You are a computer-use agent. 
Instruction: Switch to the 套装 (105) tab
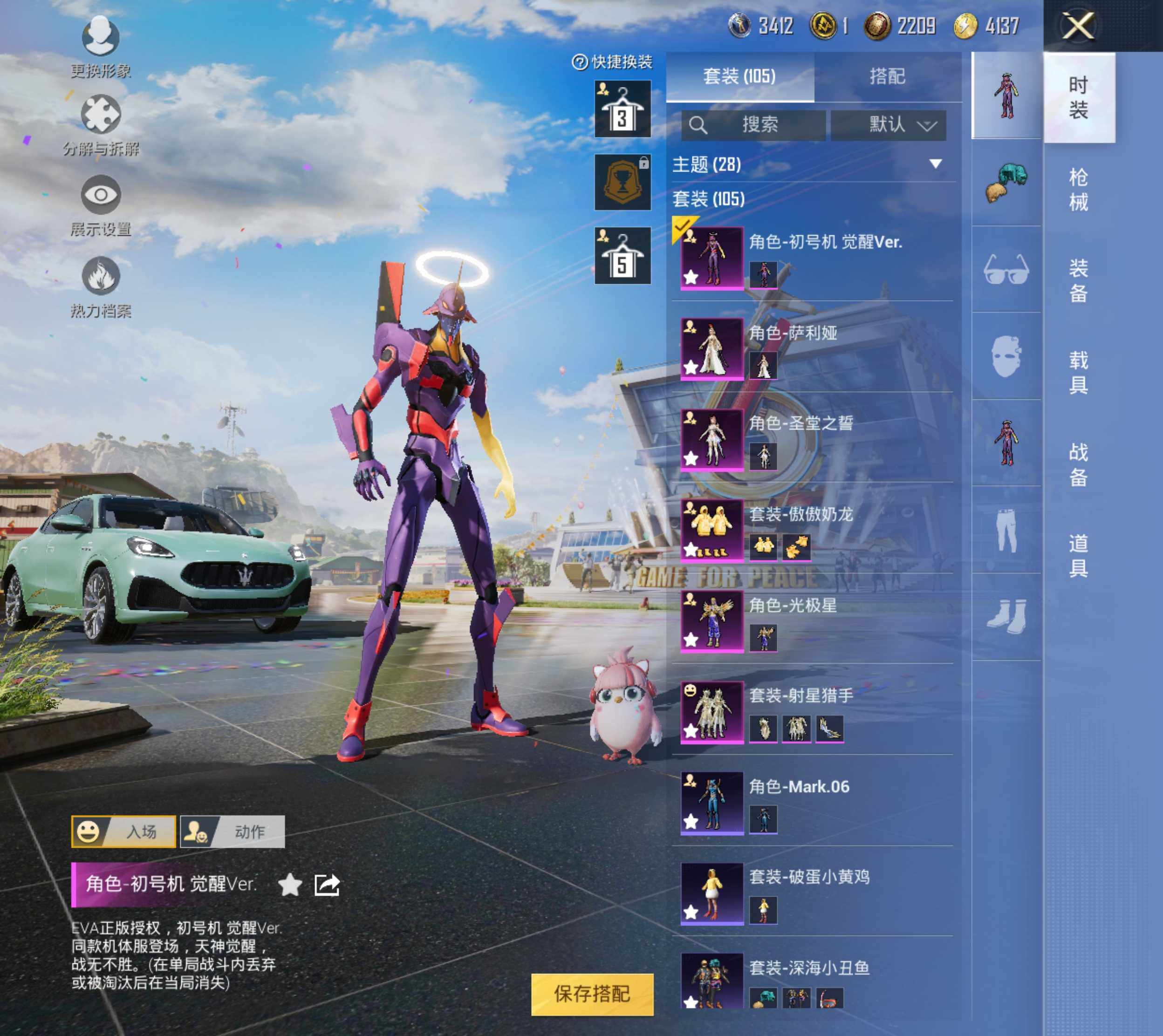coord(740,76)
